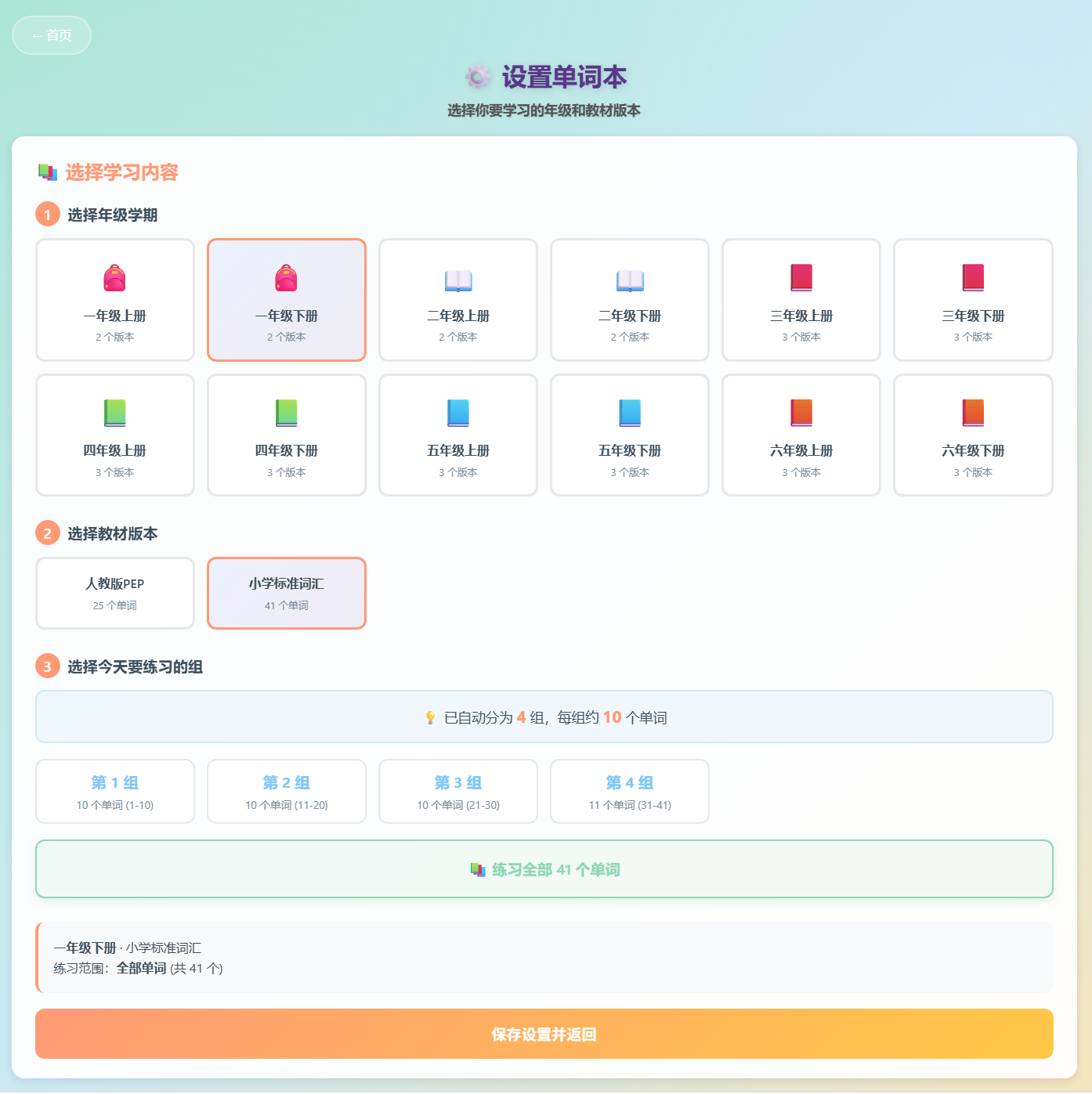Select the 人教版PEP textbook version
The height and width of the screenshot is (1094, 1092).
[x=115, y=593]
